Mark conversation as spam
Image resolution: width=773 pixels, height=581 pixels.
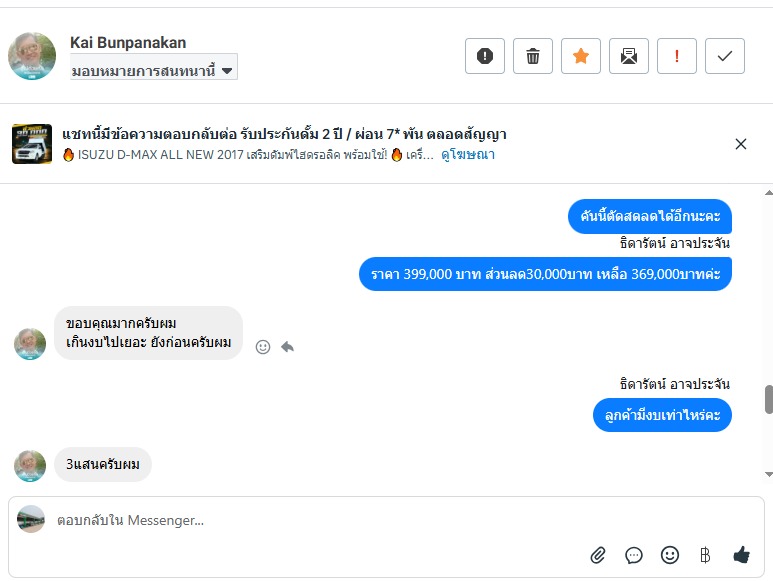pos(485,56)
